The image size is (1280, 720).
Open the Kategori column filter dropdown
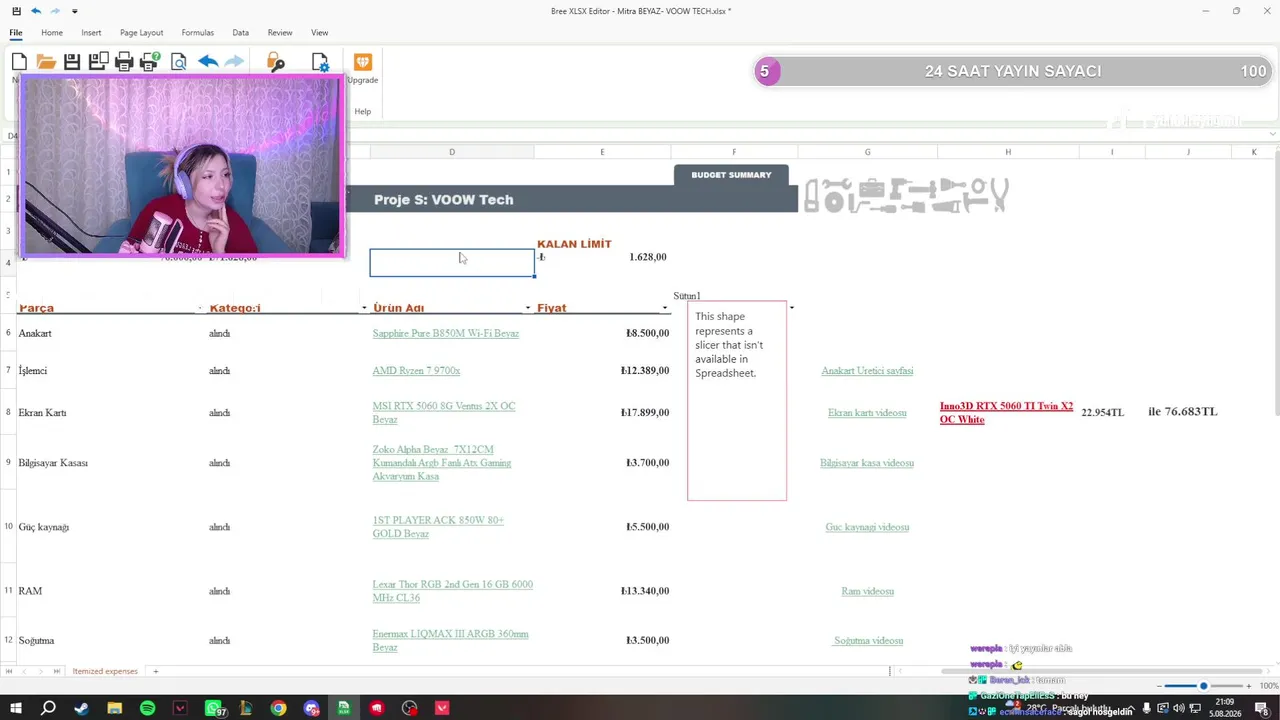[364, 308]
